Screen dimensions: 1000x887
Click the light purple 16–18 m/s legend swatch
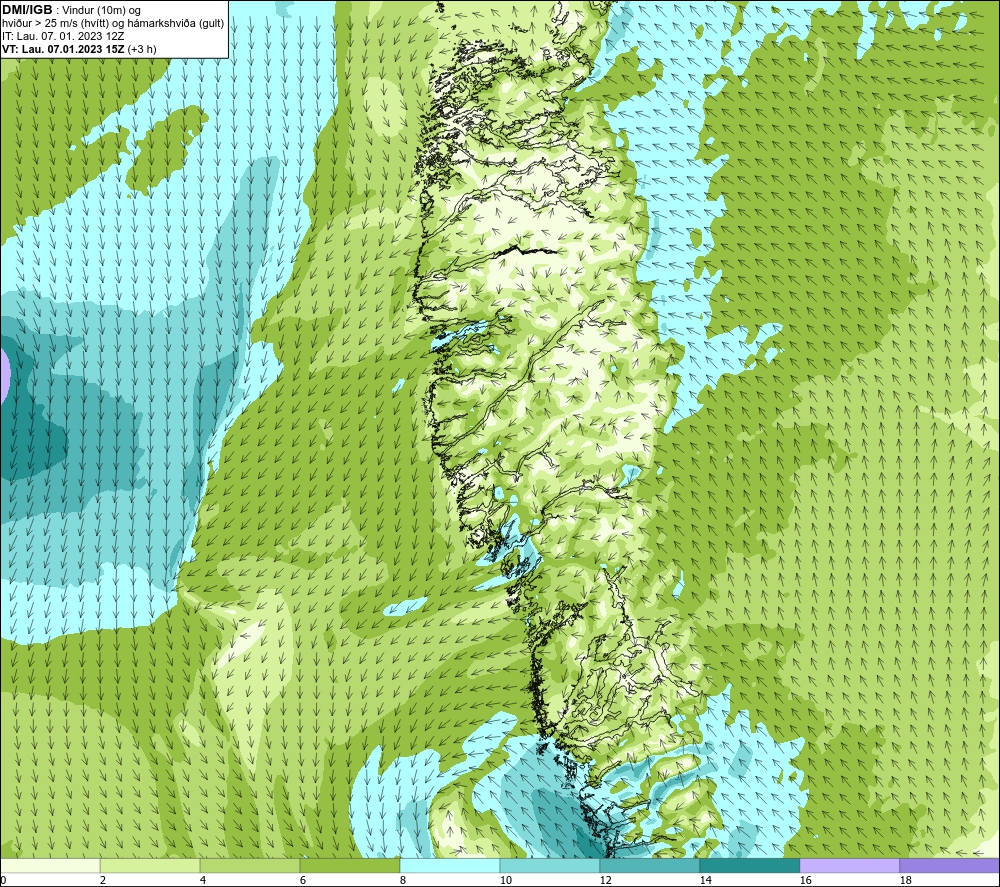point(849,865)
